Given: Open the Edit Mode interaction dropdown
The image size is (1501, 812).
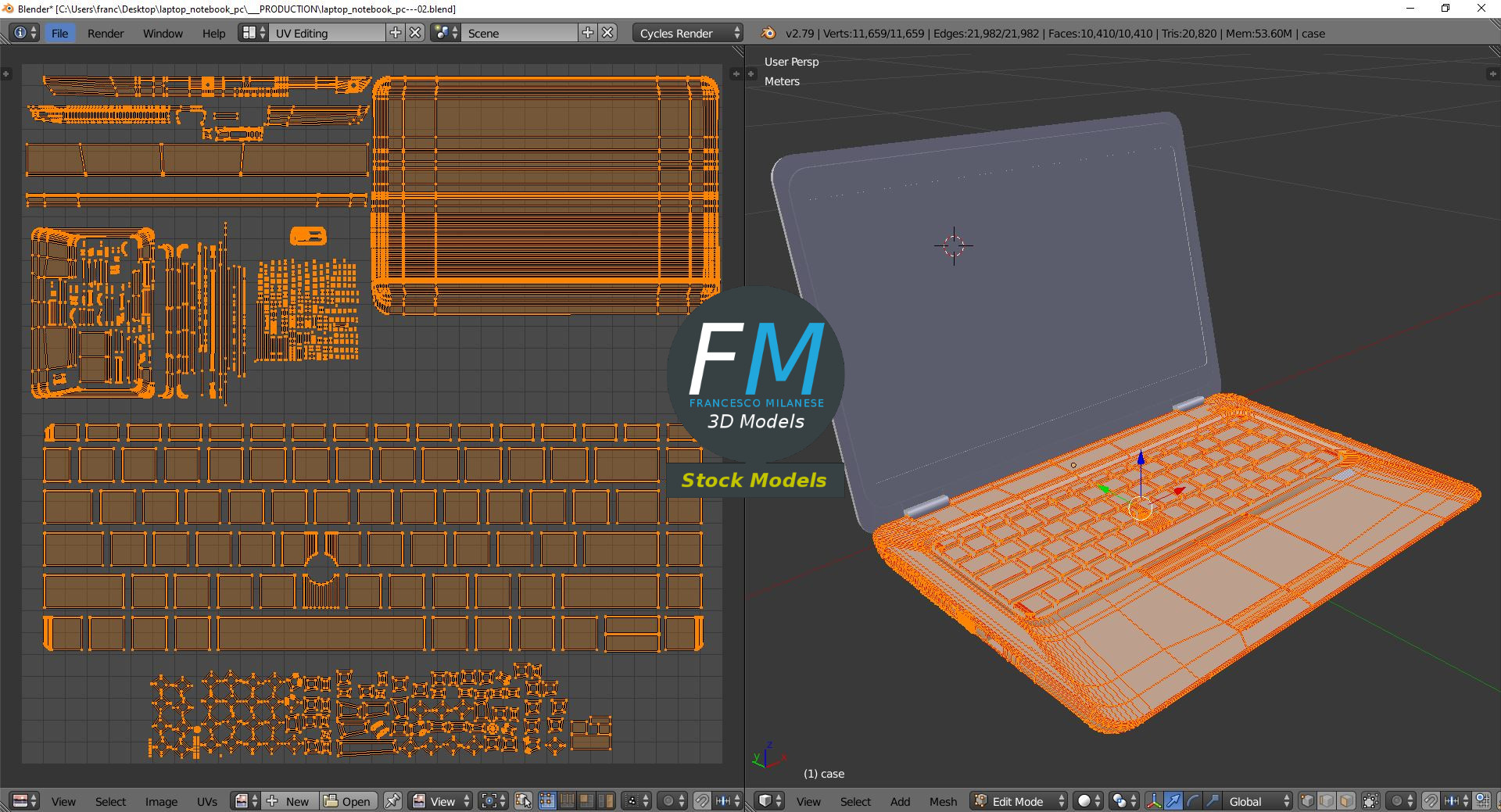Looking at the screenshot, I should pyautogui.click(x=1019, y=801).
